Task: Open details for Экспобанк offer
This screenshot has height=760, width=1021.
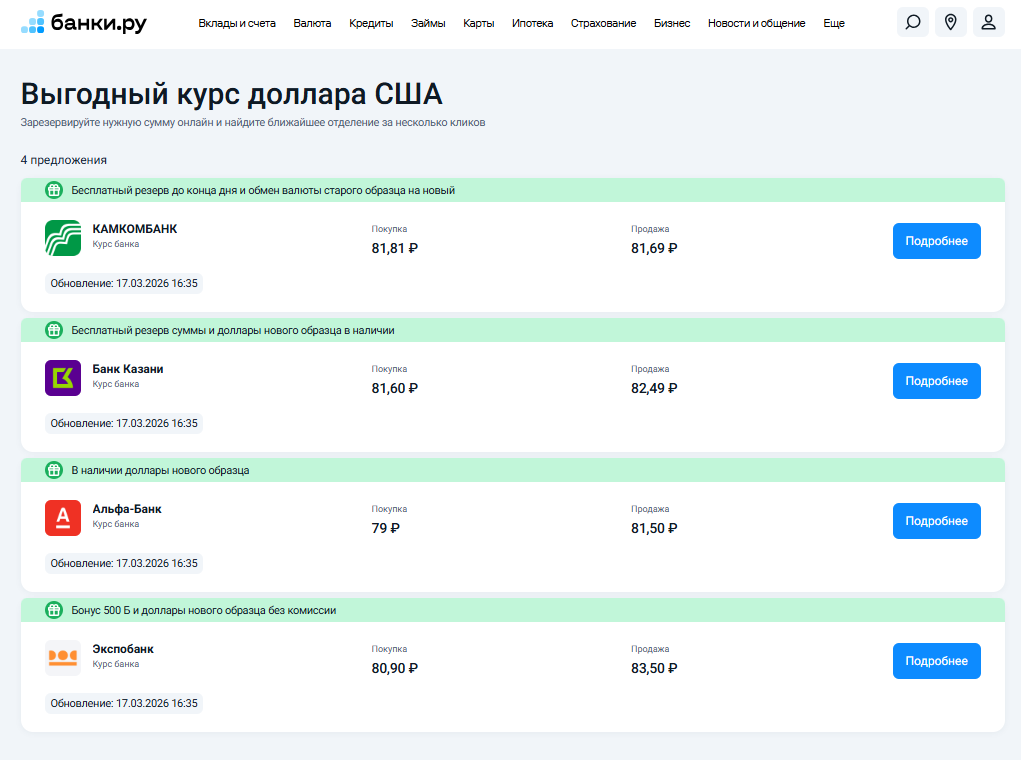Action: (936, 660)
